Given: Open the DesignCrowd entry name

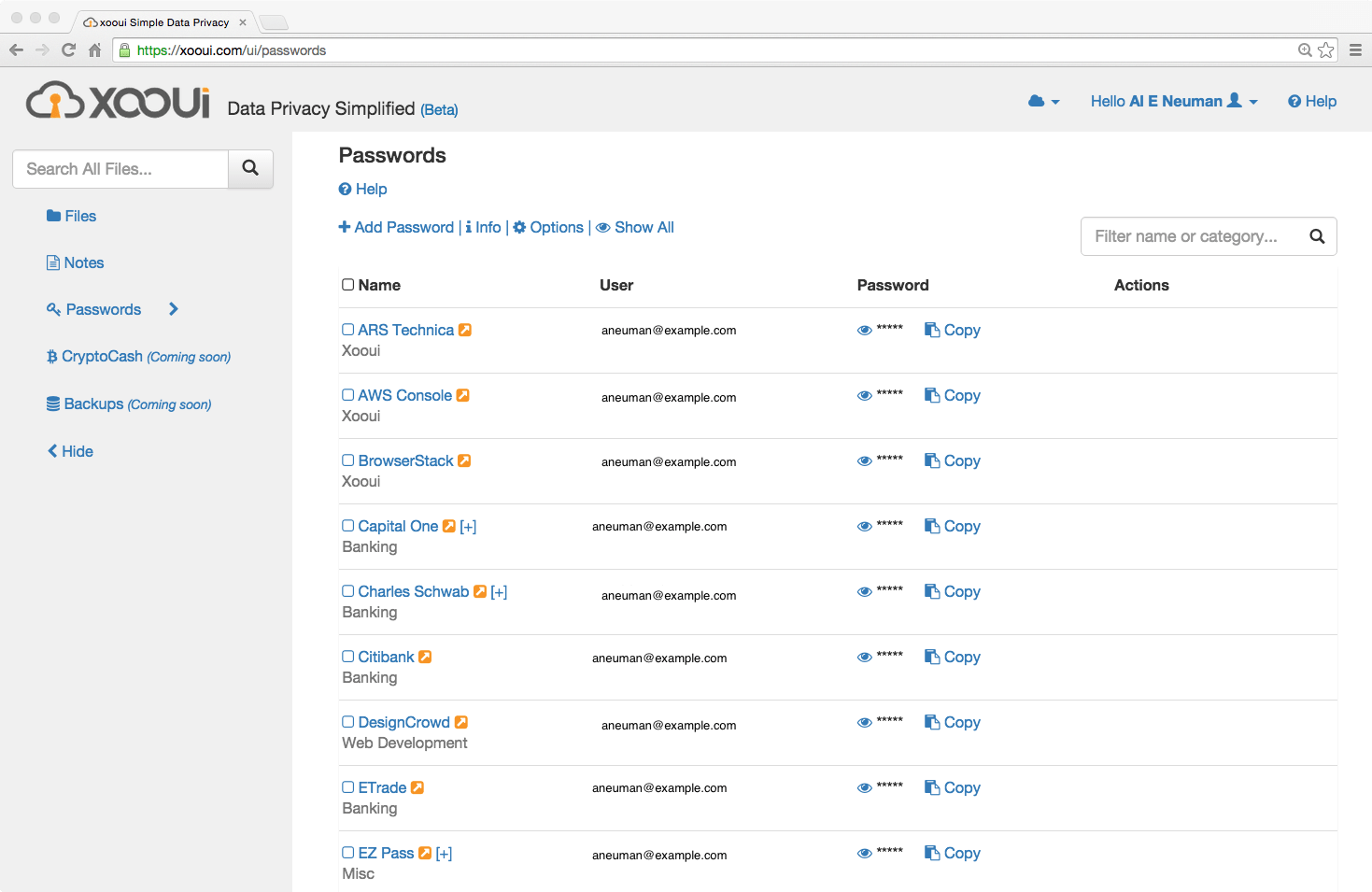Looking at the screenshot, I should coord(403,722).
